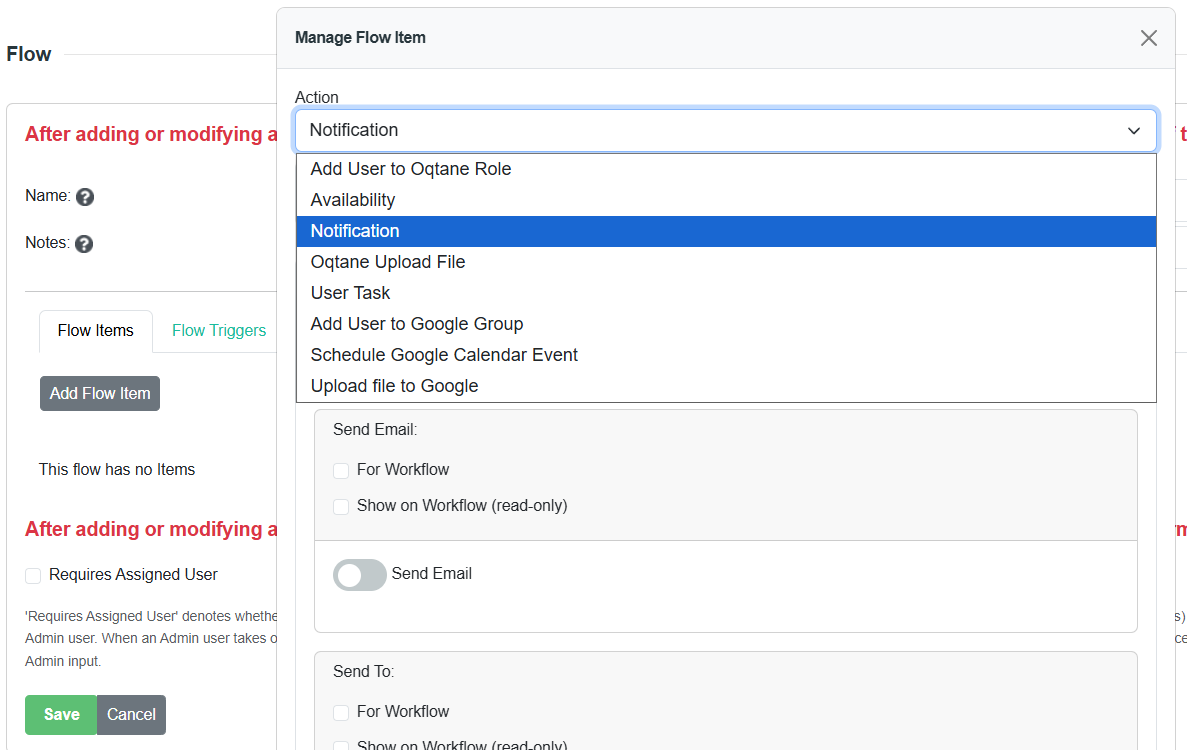1187x750 pixels.
Task: Select User Task action
Action: [726, 293]
